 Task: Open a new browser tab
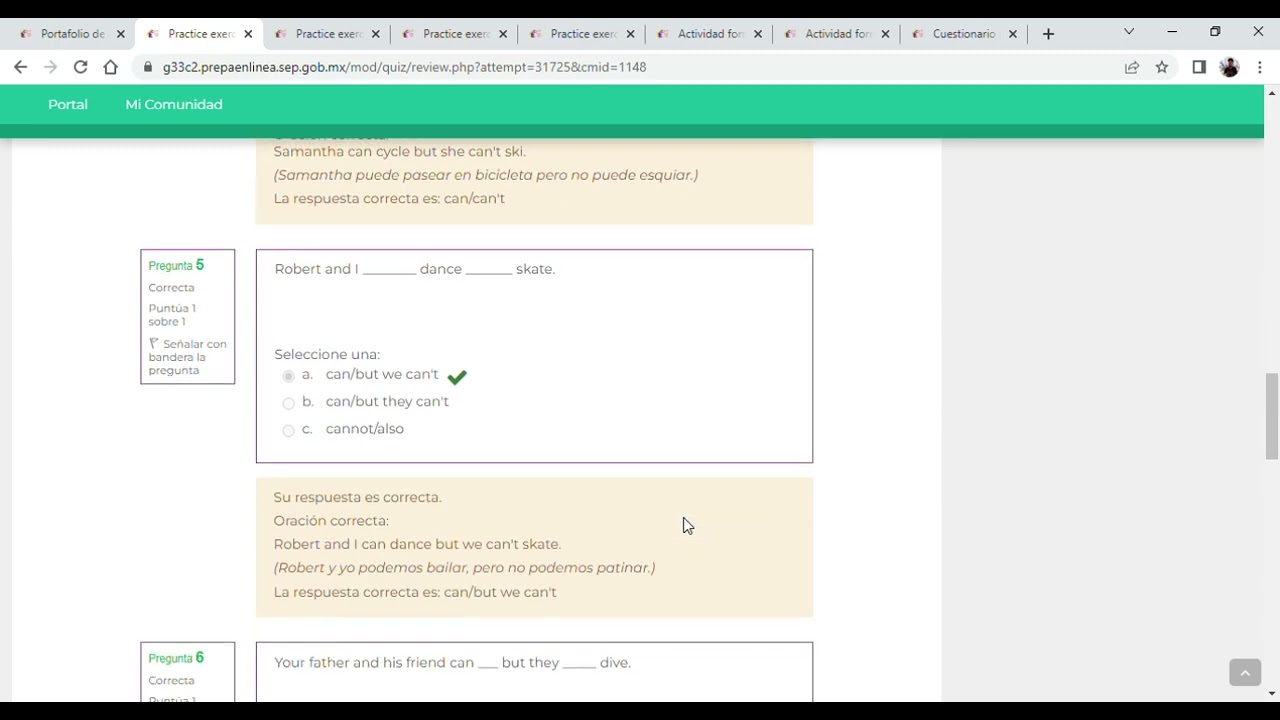tap(1048, 34)
